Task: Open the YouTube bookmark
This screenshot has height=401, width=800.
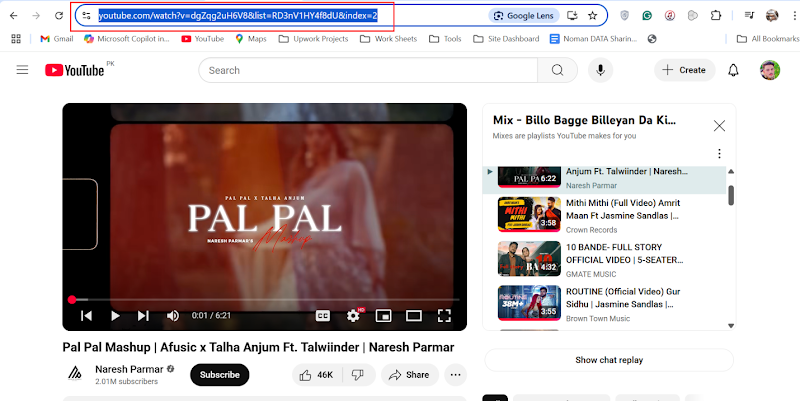Action: [x=203, y=39]
